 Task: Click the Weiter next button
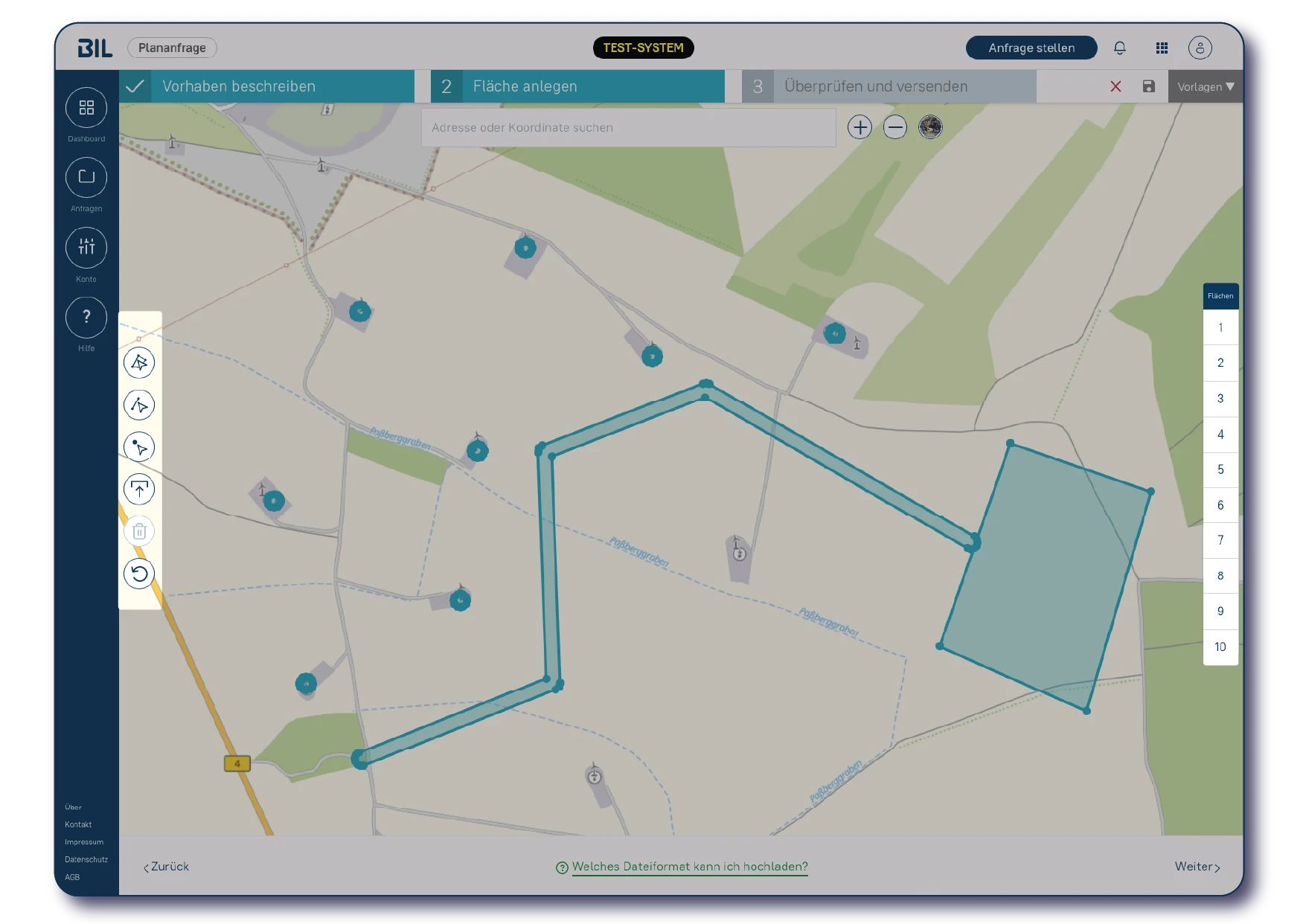1197,867
